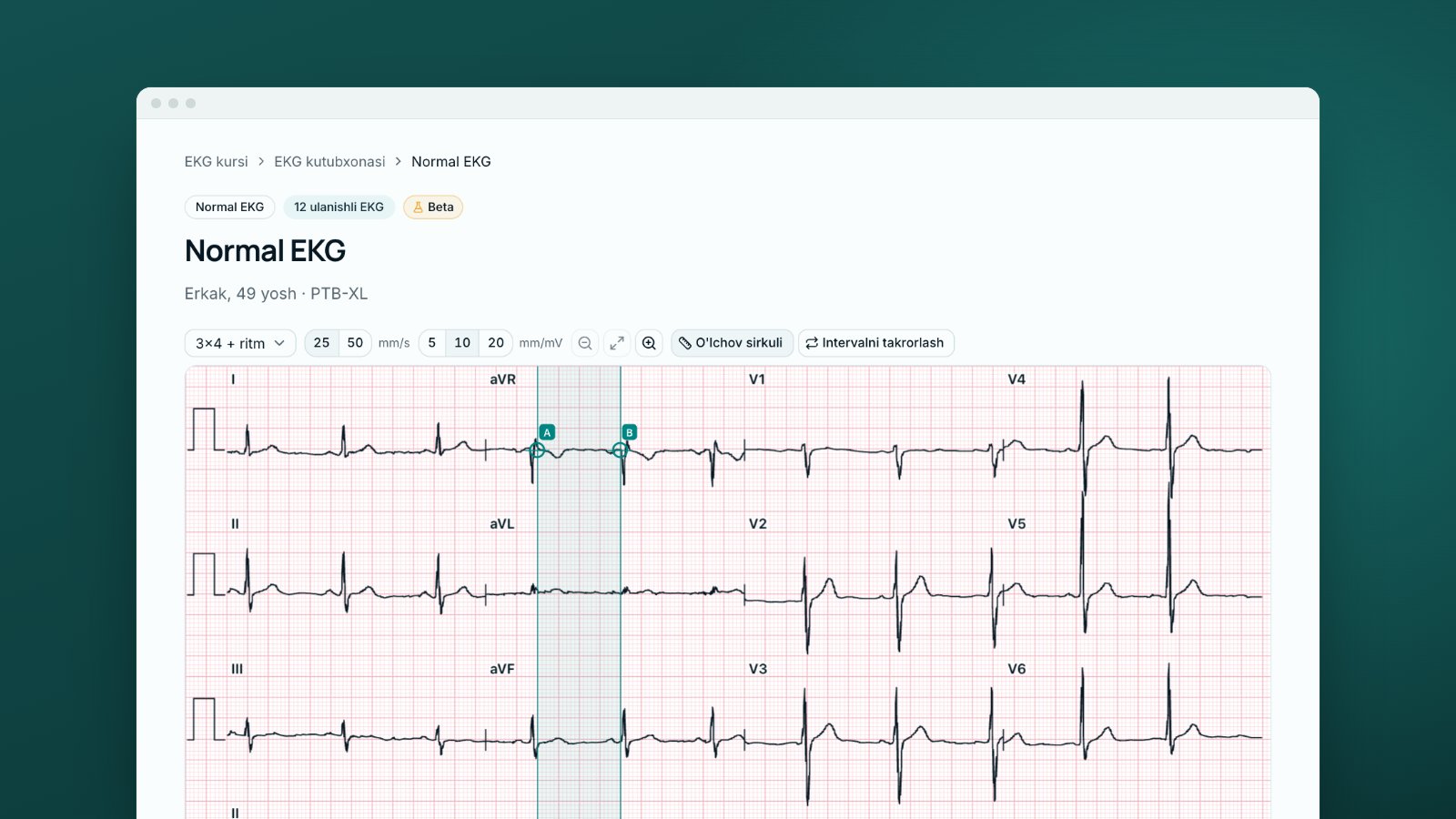The height and width of the screenshot is (819, 1456).
Task: Click the Normal EKG current breadcrumb
Action: coord(450,161)
